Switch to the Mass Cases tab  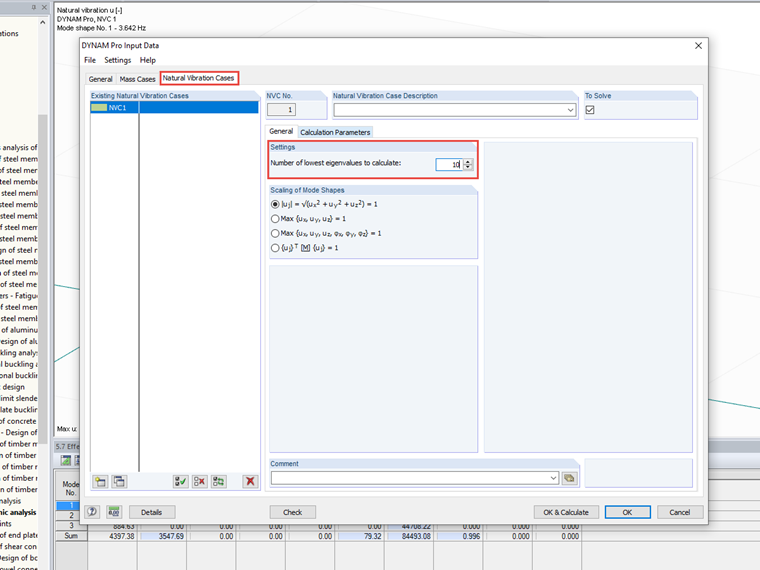pos(137,79)
